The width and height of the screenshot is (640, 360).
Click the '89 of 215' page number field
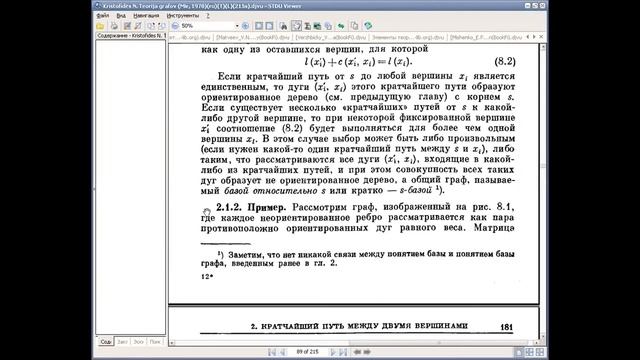pyautogui.click(x=308, y=352)
